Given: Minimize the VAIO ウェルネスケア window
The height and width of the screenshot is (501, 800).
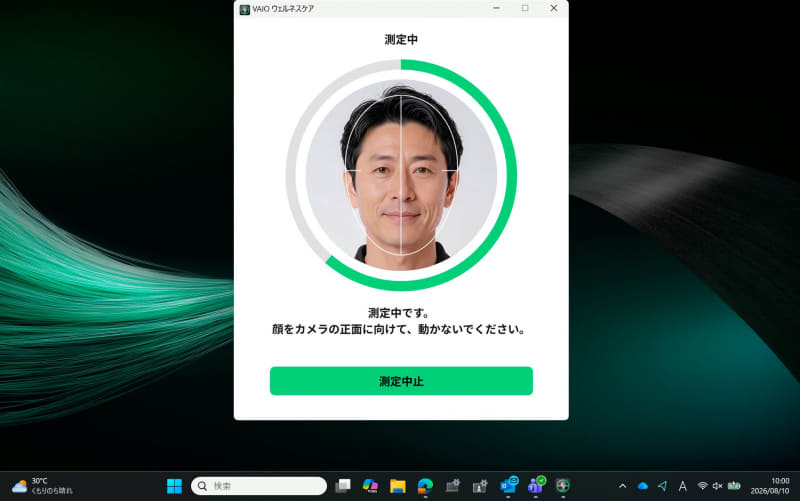Looking at the screenshot, I should (x=496, y=9).
